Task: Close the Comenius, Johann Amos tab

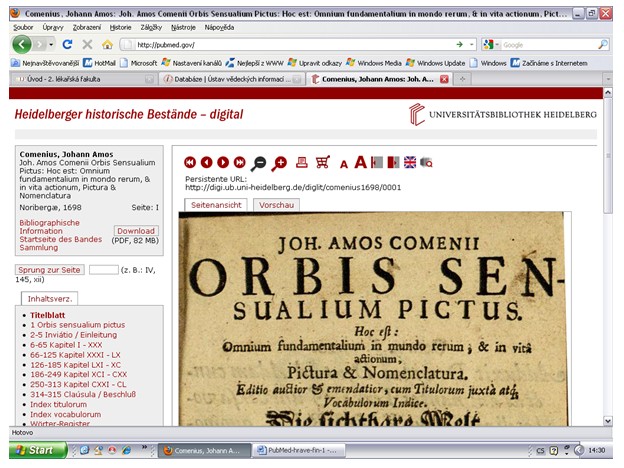Action: (444, 79)
